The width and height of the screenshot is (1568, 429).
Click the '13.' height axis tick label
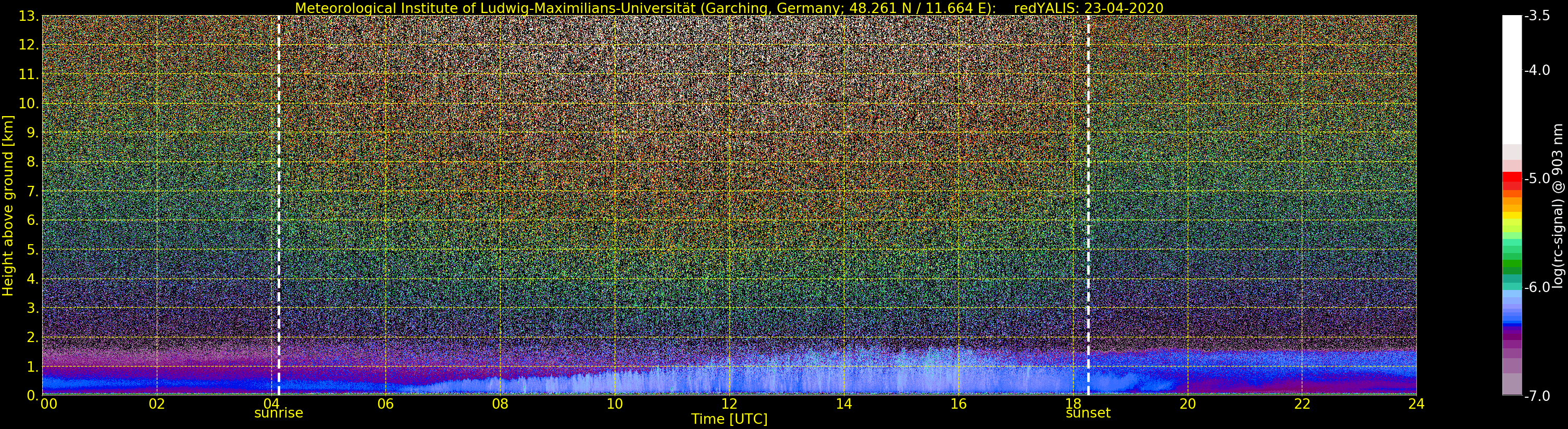[x=29, y=16]
